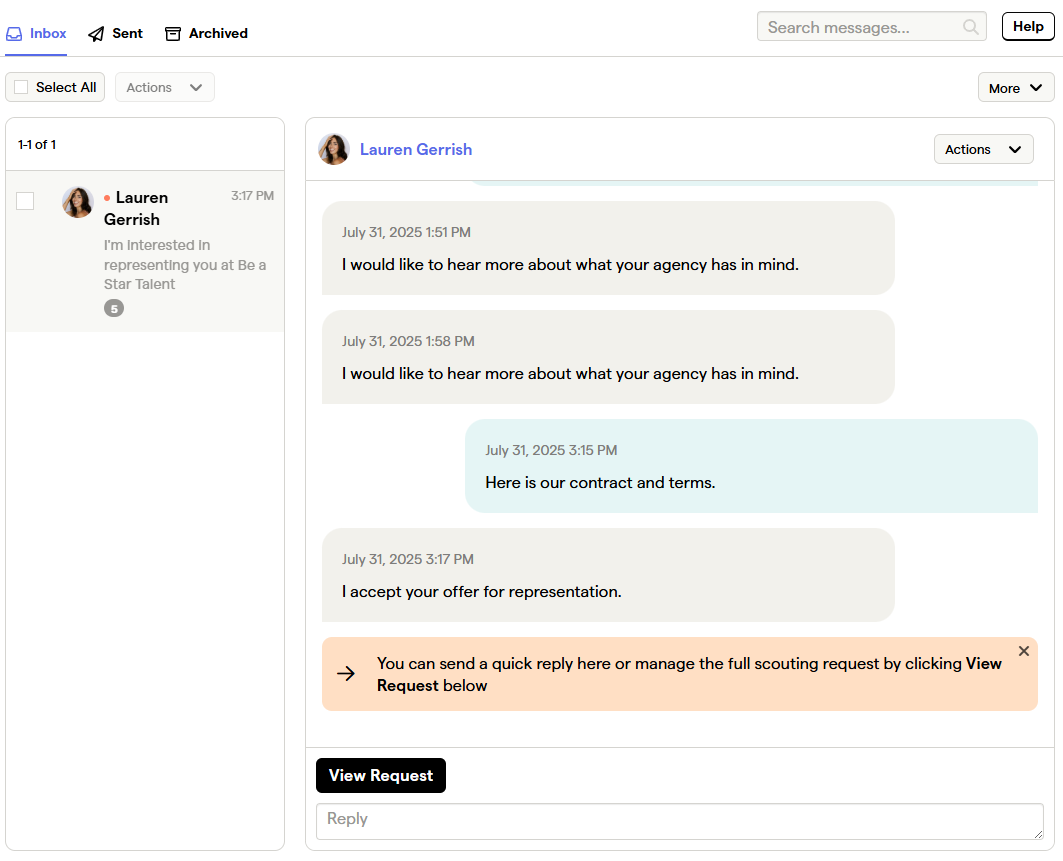
Task: Click the Help button
Action: click(1028, 26)
